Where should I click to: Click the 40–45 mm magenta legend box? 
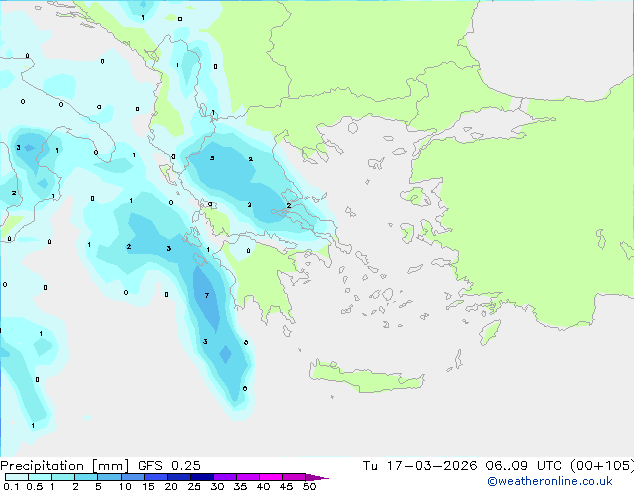click(271, 477)
